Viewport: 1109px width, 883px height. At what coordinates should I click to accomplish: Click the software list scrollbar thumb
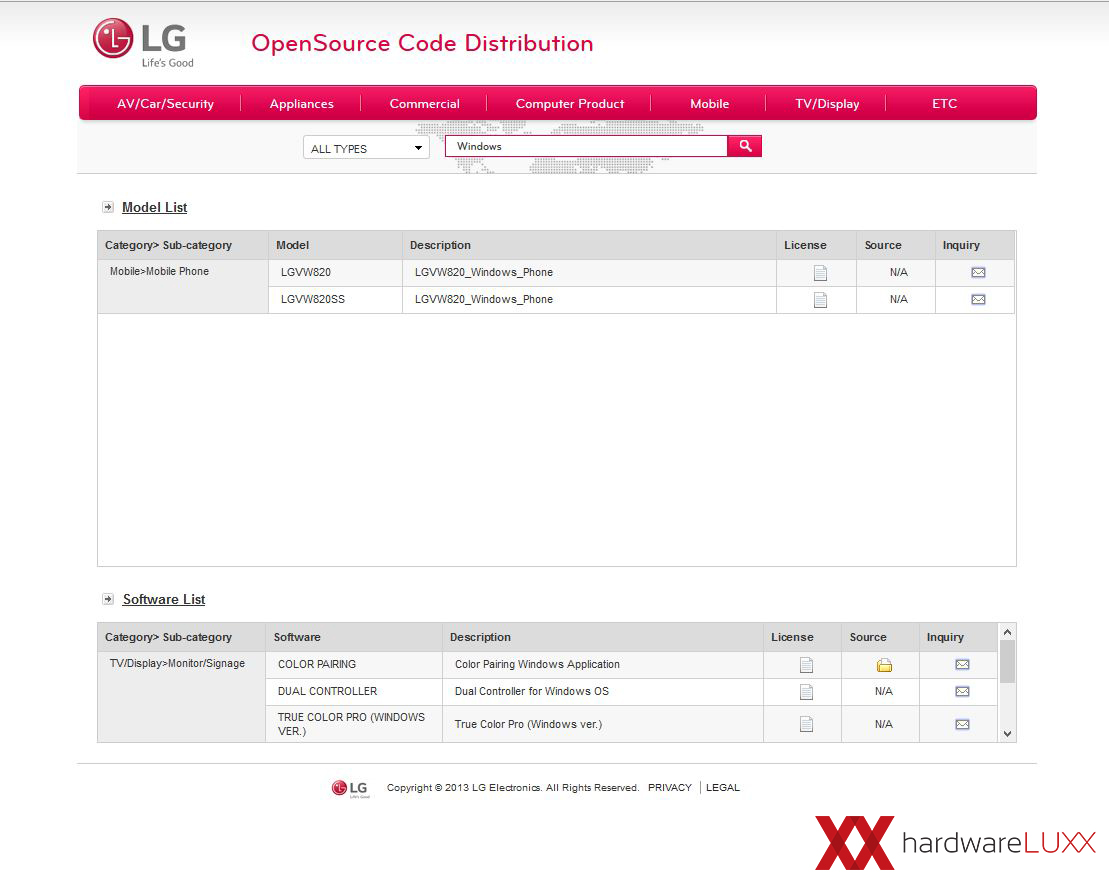point(1007,661)
